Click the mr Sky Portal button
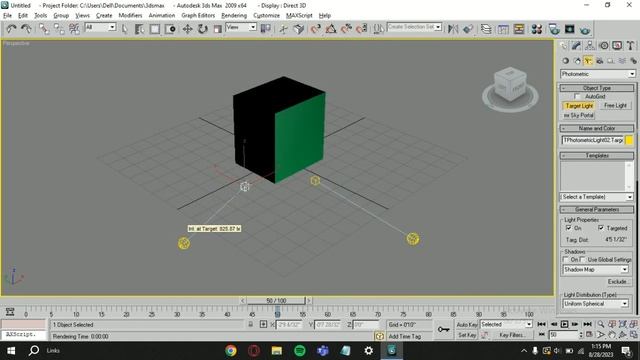640x360 pixels. 579,116
